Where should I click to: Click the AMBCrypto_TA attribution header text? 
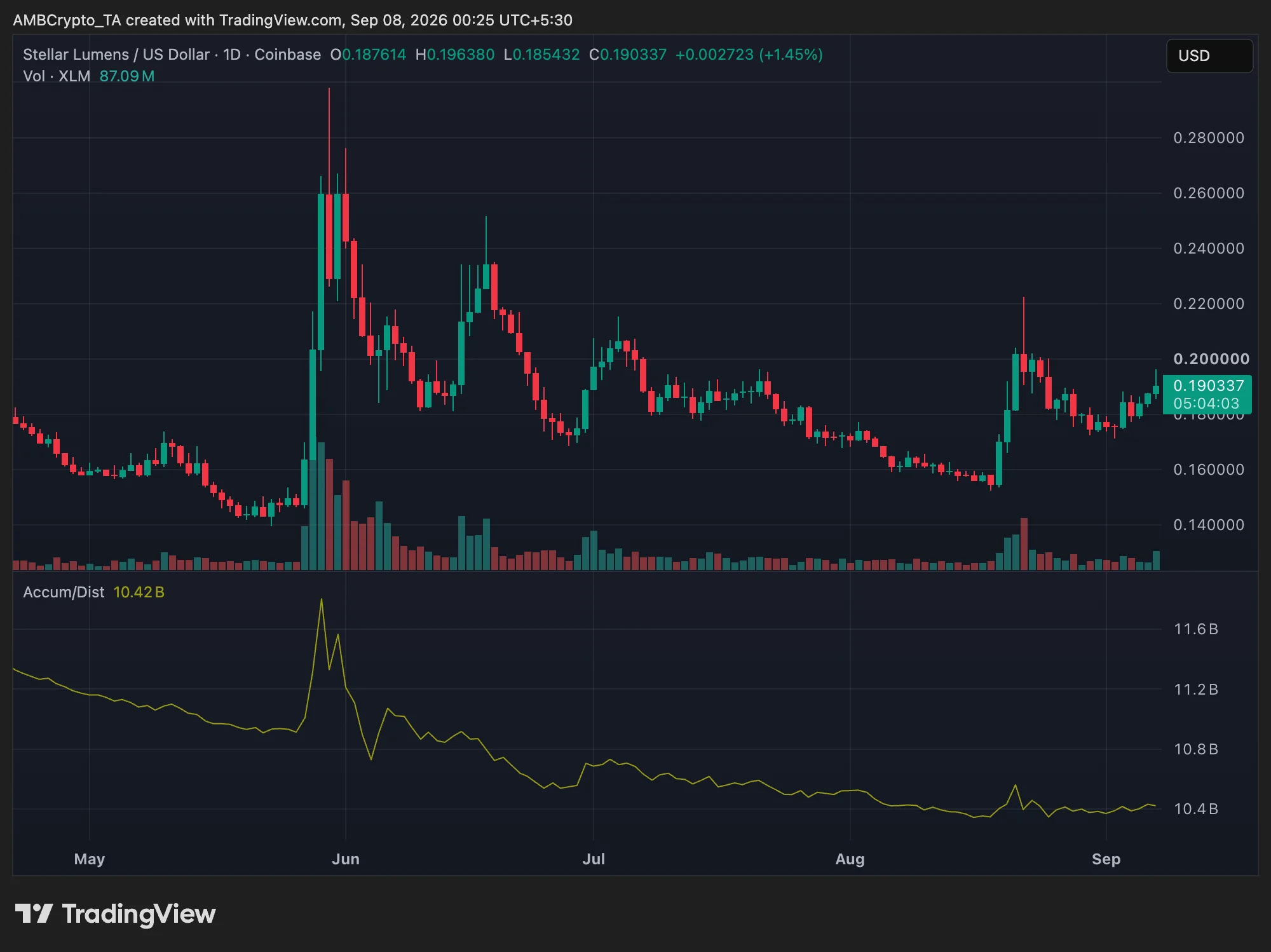coord(292,20)
